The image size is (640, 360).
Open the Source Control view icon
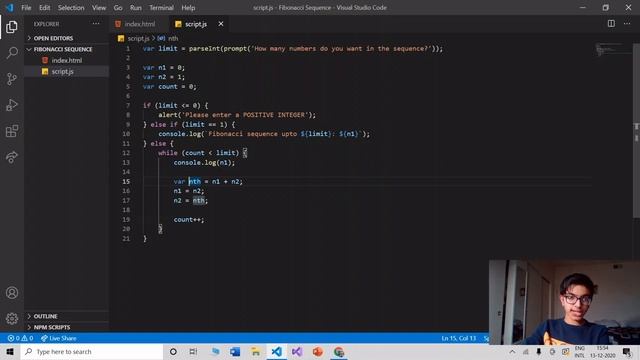coord(12,79)
